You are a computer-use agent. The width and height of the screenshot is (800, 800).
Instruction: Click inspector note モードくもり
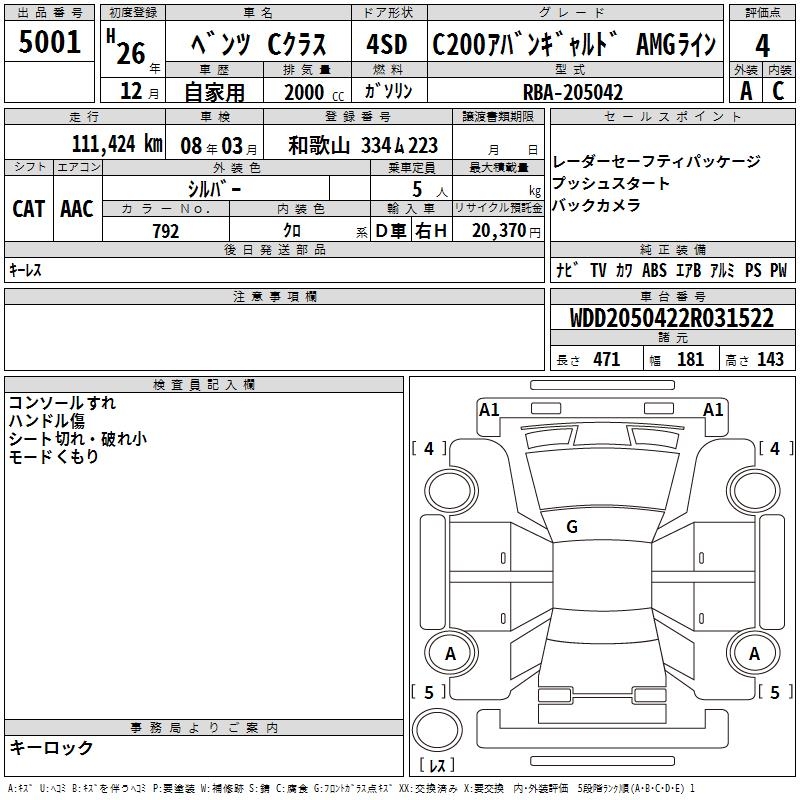(54, 457)
